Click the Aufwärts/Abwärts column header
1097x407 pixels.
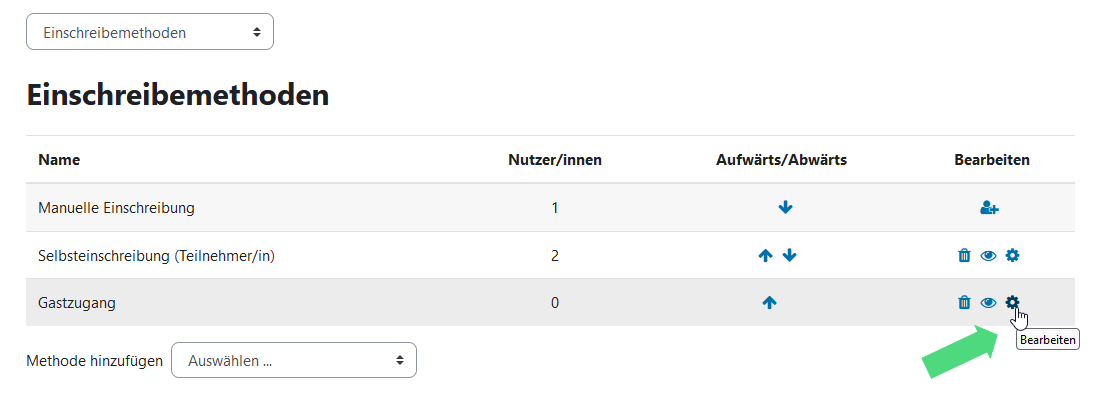click(782, 160)
